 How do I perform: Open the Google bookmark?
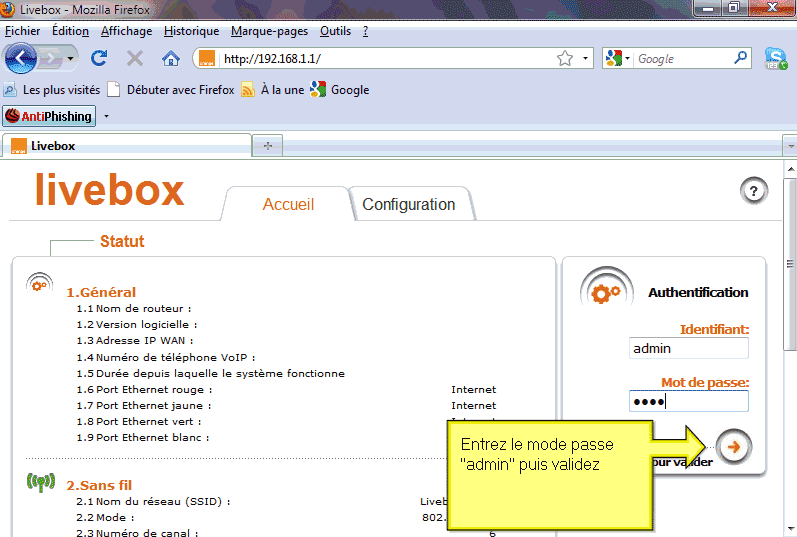pyautogui.click(x=340, y=90)
